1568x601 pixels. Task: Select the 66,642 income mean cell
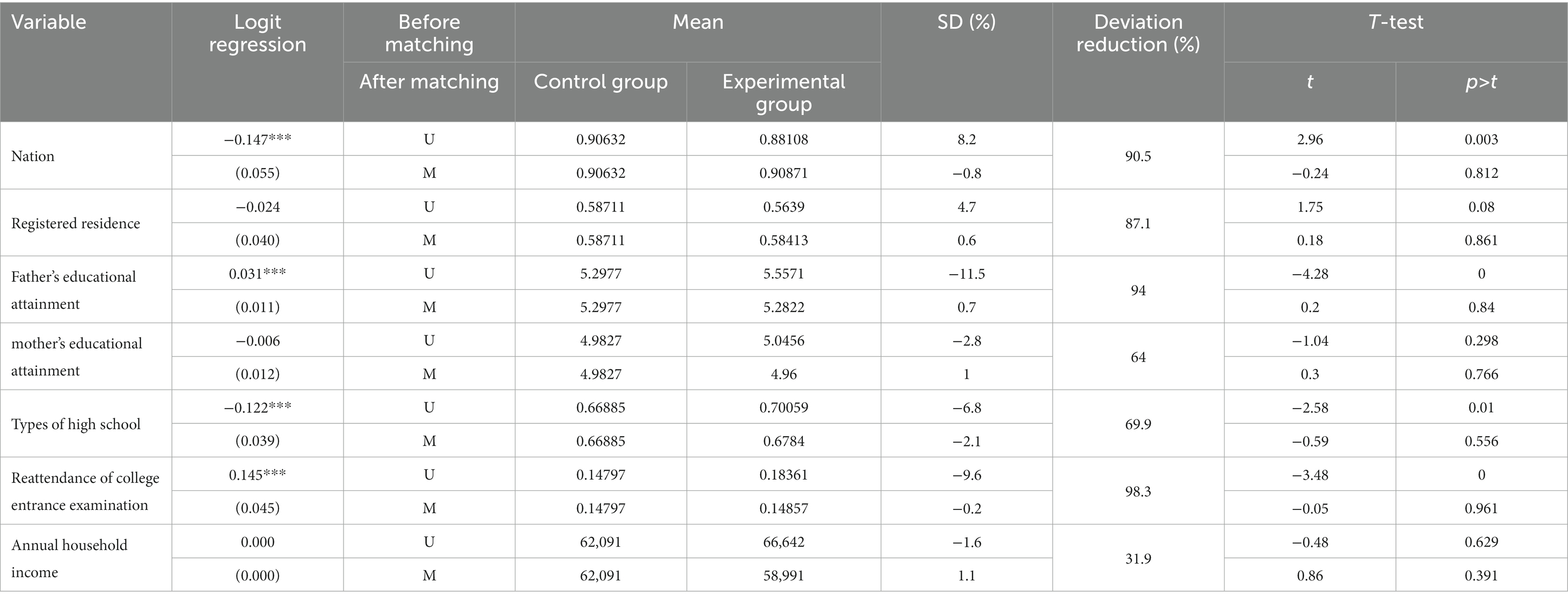point(784,542)
